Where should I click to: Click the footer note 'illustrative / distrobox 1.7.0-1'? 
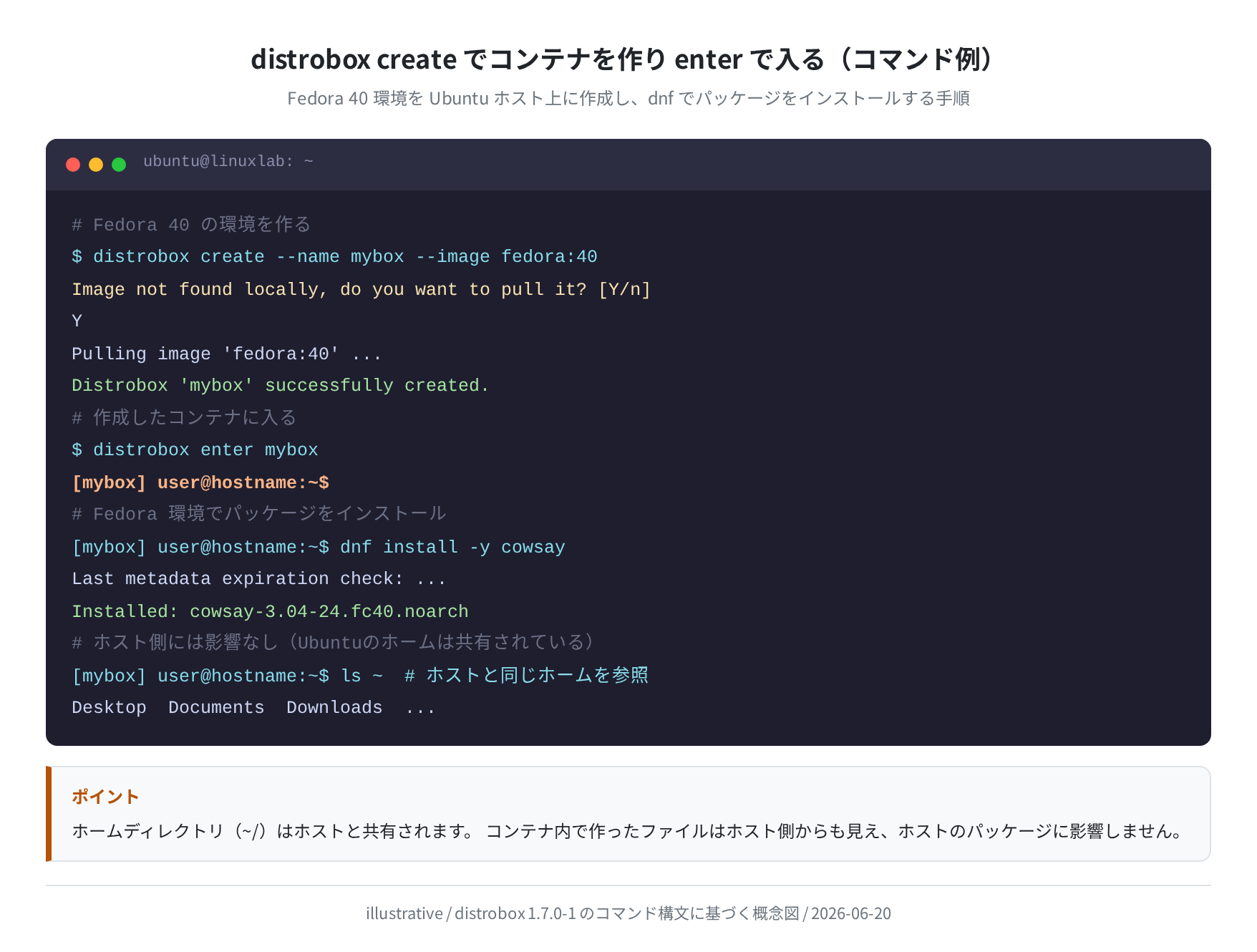[628, 913]
